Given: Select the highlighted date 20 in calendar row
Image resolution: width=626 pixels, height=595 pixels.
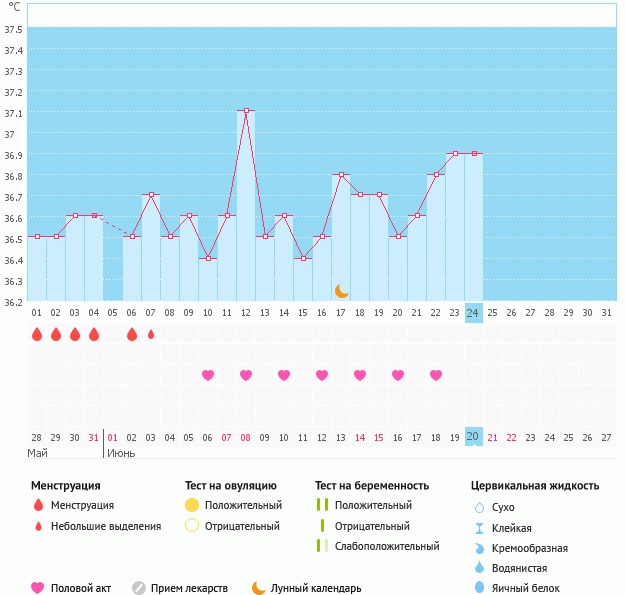Looking at the screenshot, I should (x=473, y=437).
